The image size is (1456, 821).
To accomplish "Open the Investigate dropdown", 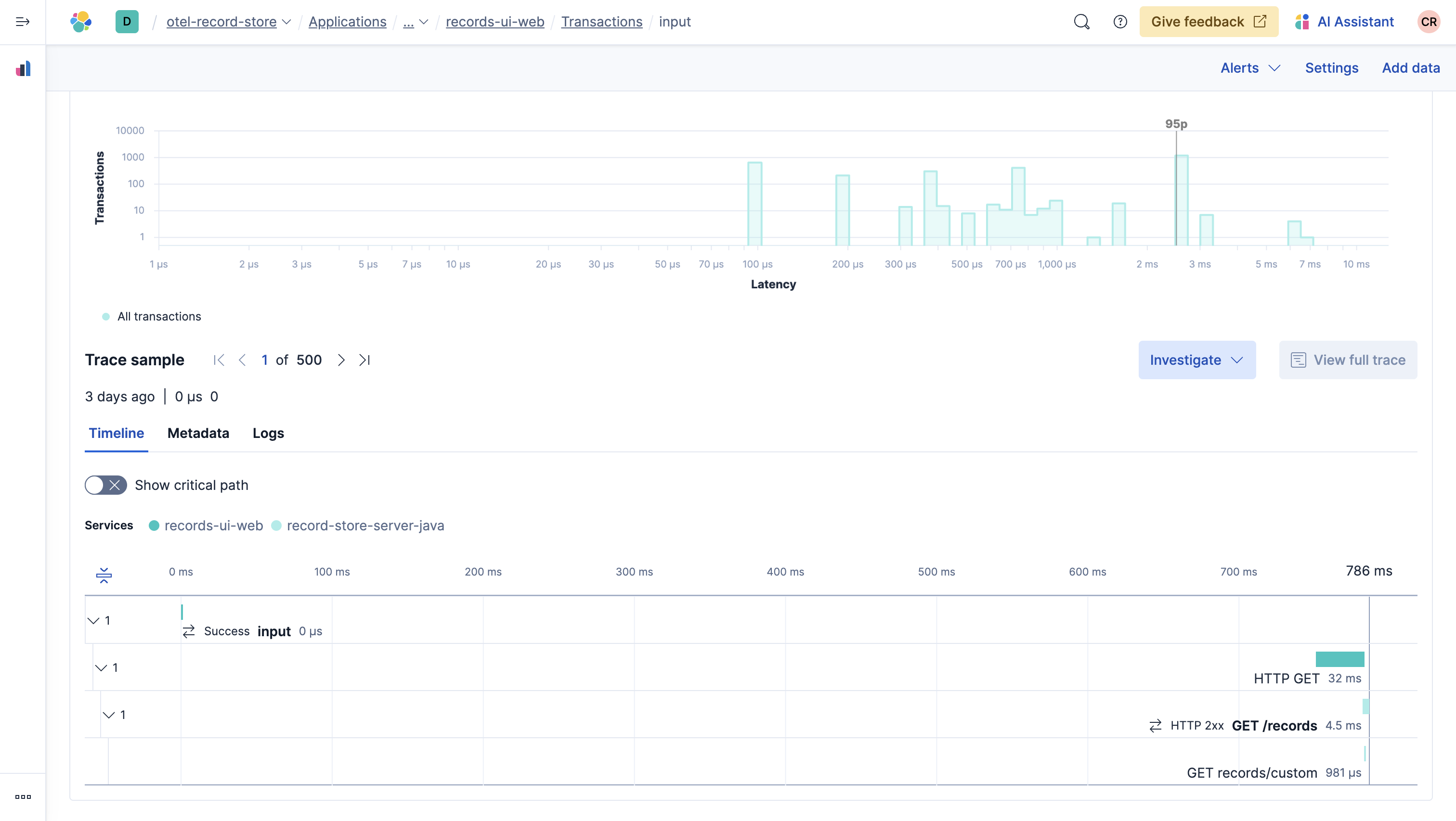I will point(1196,360).
